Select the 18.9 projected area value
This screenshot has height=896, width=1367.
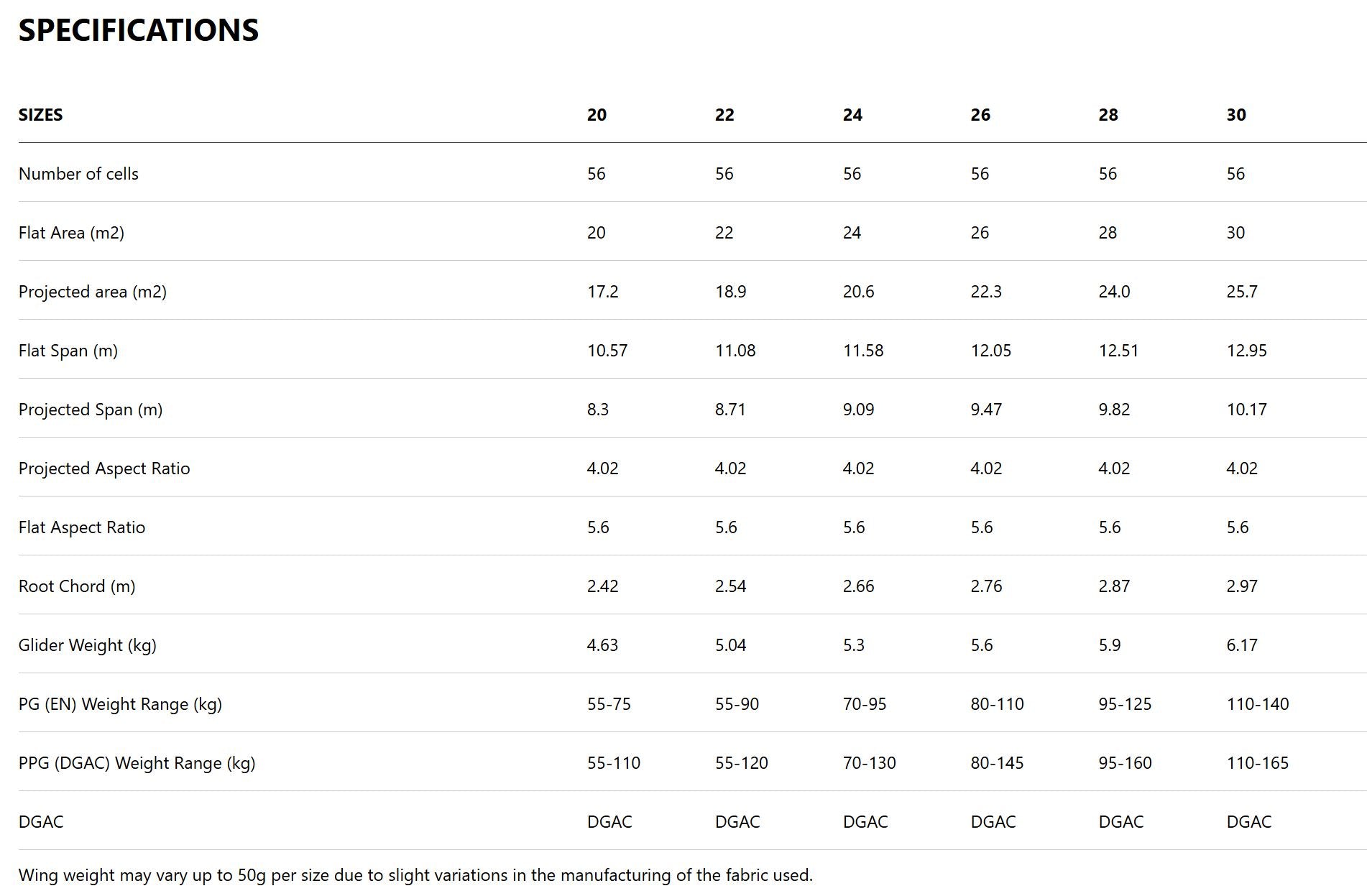point(730,292)
